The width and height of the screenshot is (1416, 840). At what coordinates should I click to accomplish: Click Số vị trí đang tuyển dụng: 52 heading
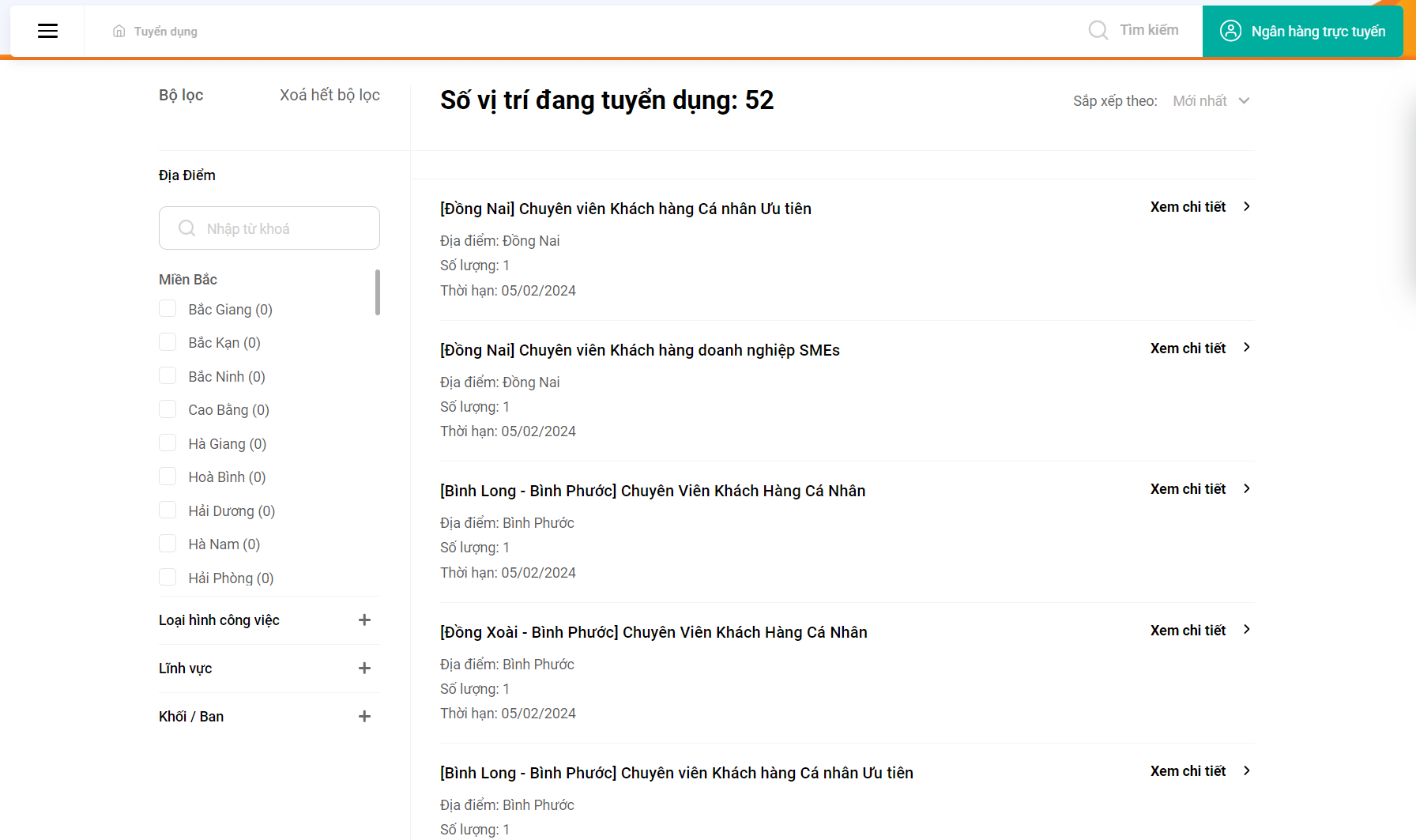[607, 100]
